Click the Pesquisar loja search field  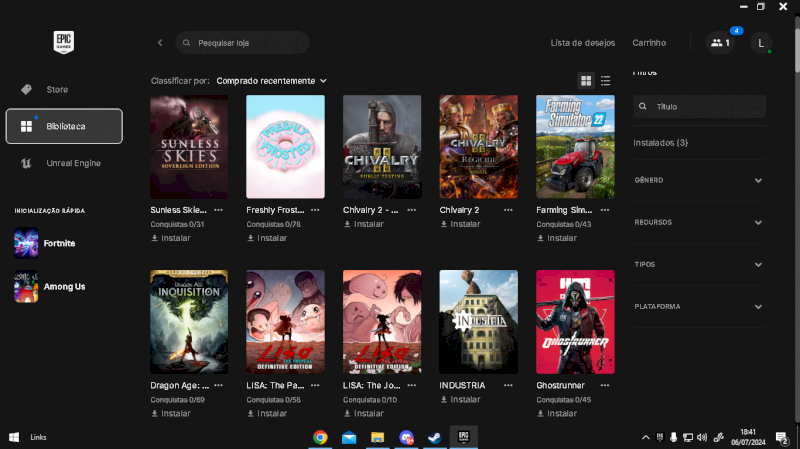point(242,43)
